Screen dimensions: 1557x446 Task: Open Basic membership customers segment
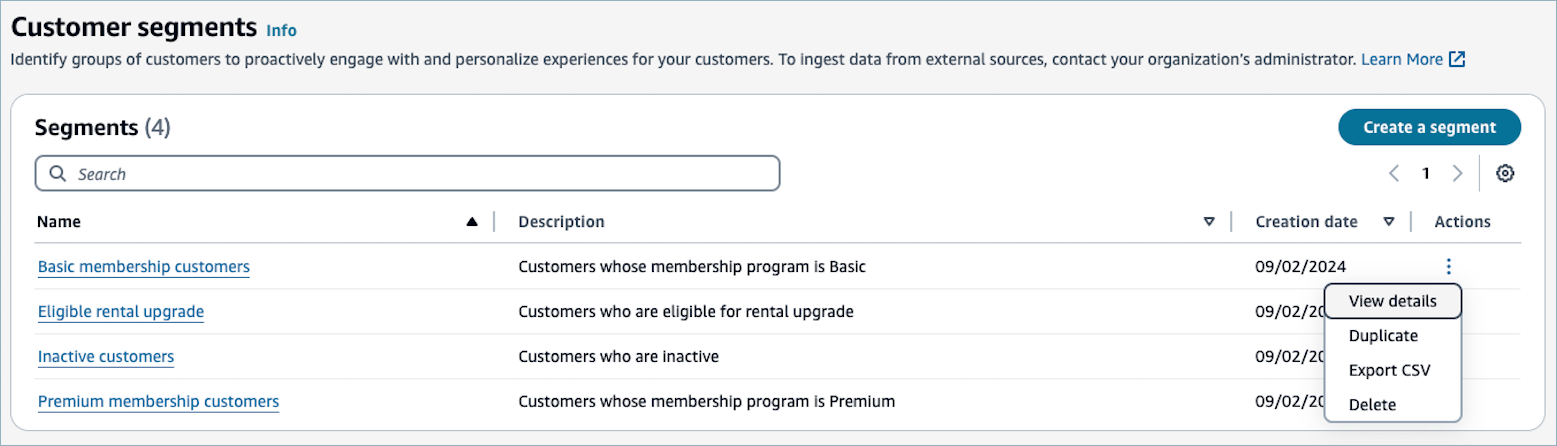(144, 267)
